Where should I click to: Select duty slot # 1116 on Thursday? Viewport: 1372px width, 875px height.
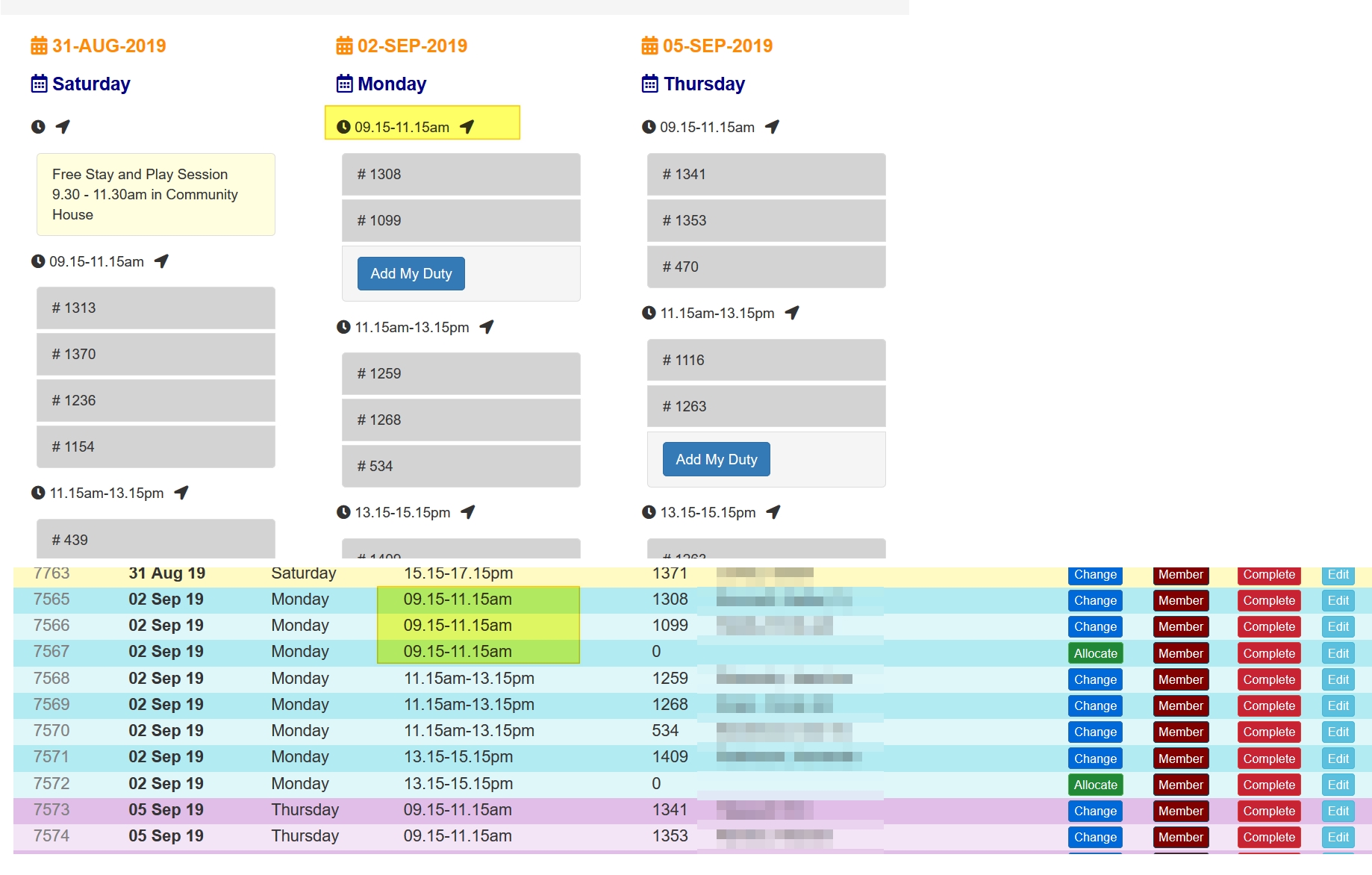coord(766,360)
